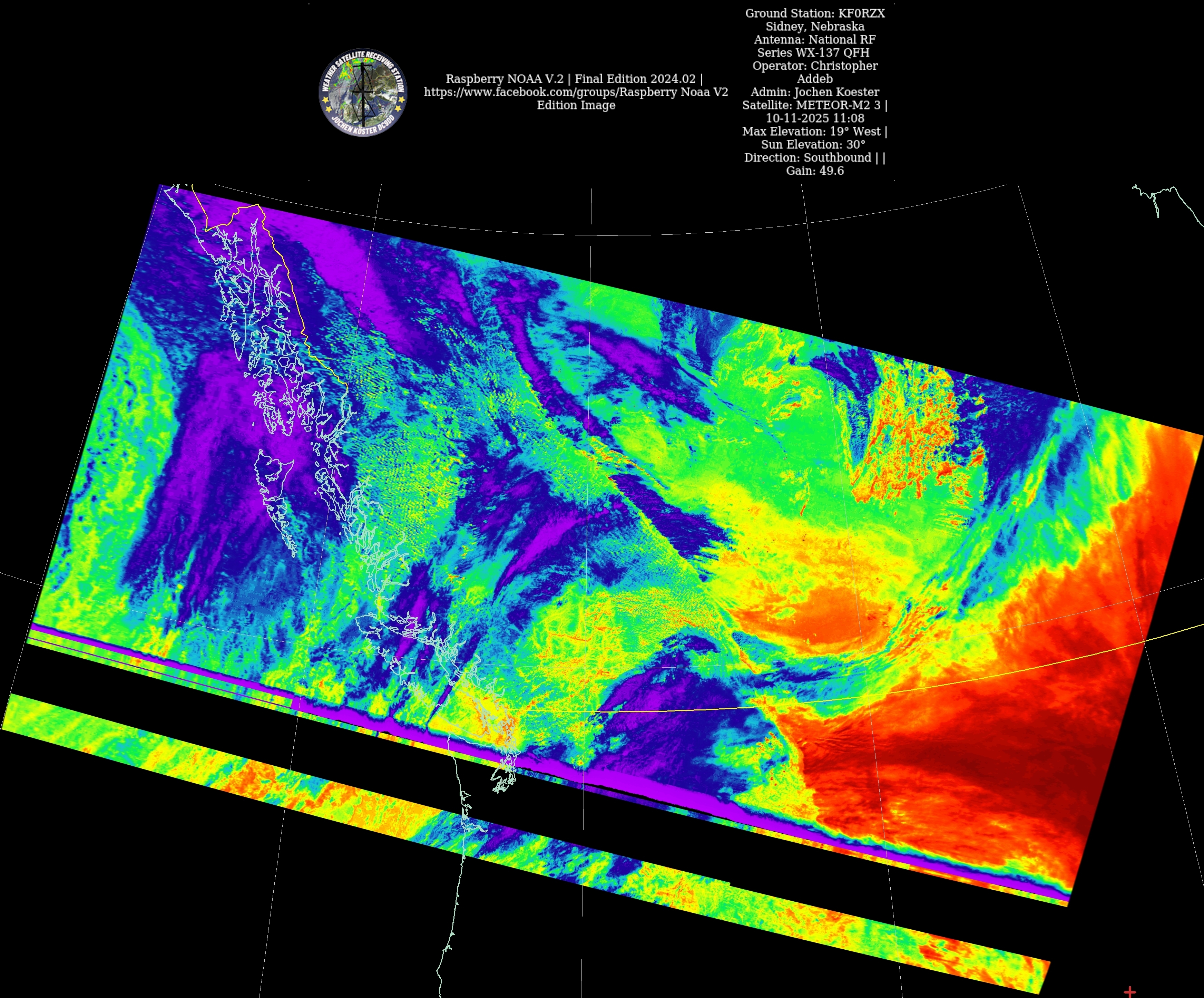Click the "Antenna: National RF" line
1204x998 pixels.
pos(815,40)
